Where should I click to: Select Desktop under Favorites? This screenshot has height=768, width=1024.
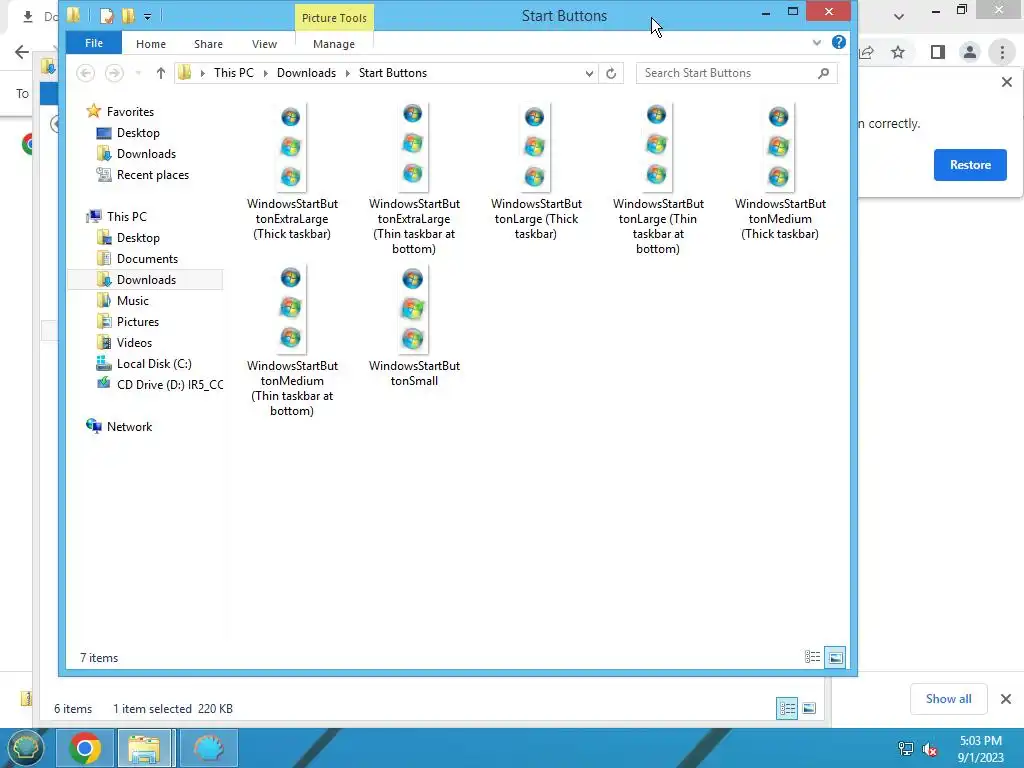(x=138, y=133)
